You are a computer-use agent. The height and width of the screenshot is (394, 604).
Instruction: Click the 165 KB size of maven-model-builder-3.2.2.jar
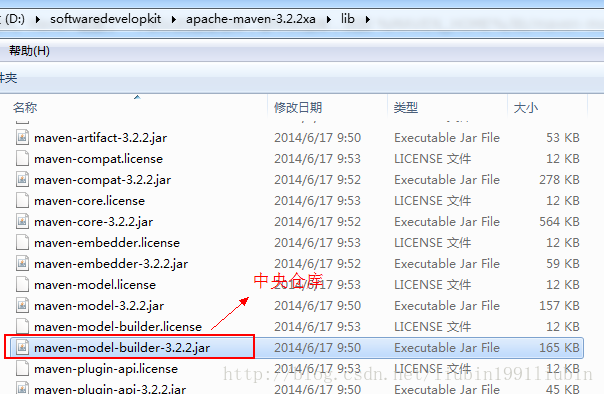pyautogui.click(x=559, y=347)
